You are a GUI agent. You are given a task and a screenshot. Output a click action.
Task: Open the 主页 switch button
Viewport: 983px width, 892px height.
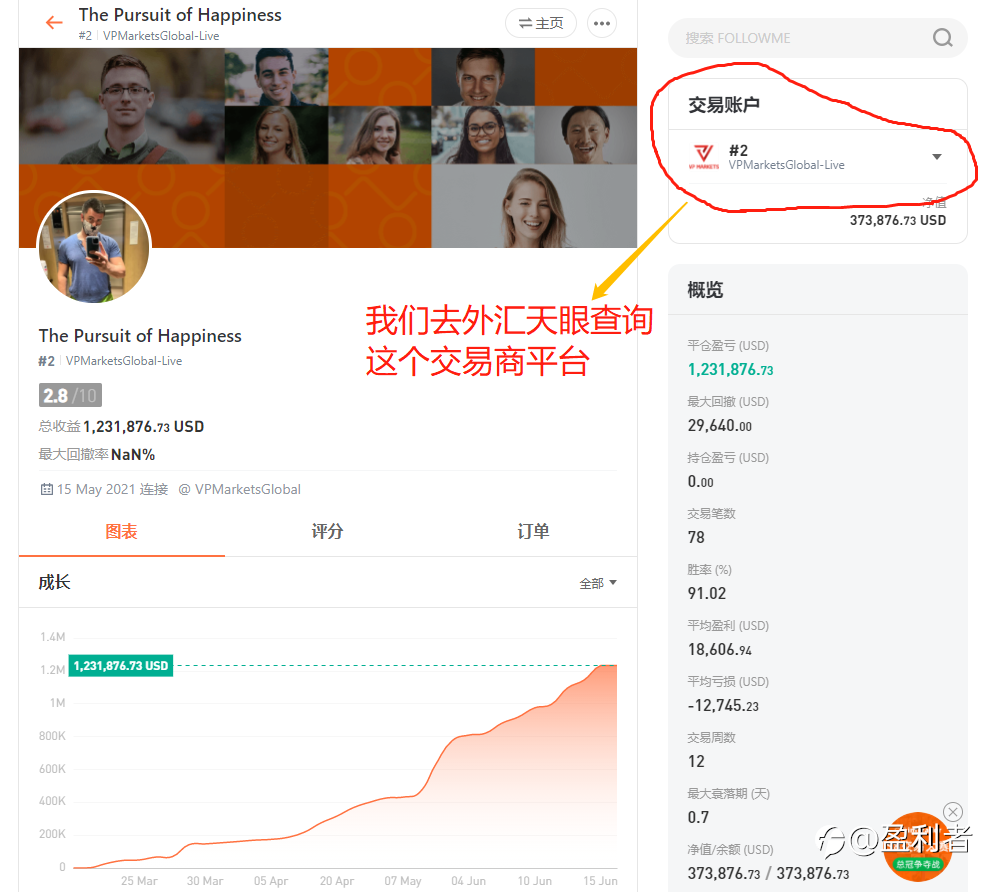[x=540, y=23]
